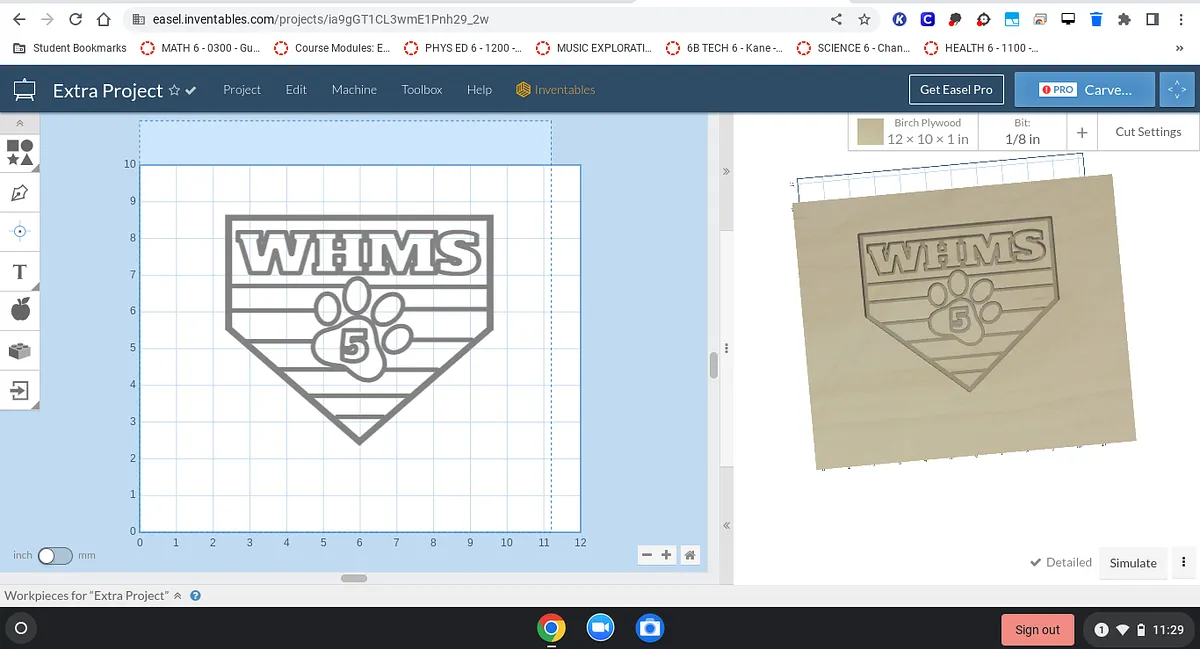Image resolution: width=1200 pixels, height=649 pixels.
Task: Toggle units between inch and mm
Action: tap(55, 556)
